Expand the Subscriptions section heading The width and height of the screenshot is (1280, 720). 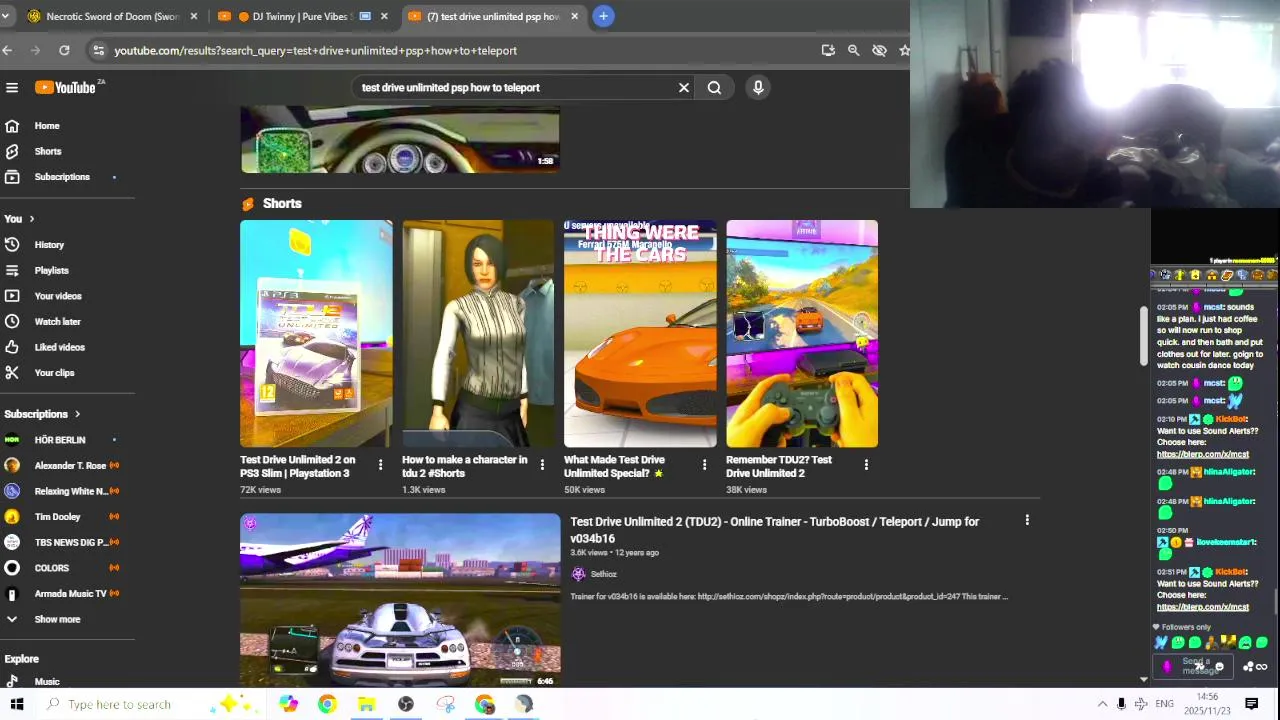pos(42,414)
